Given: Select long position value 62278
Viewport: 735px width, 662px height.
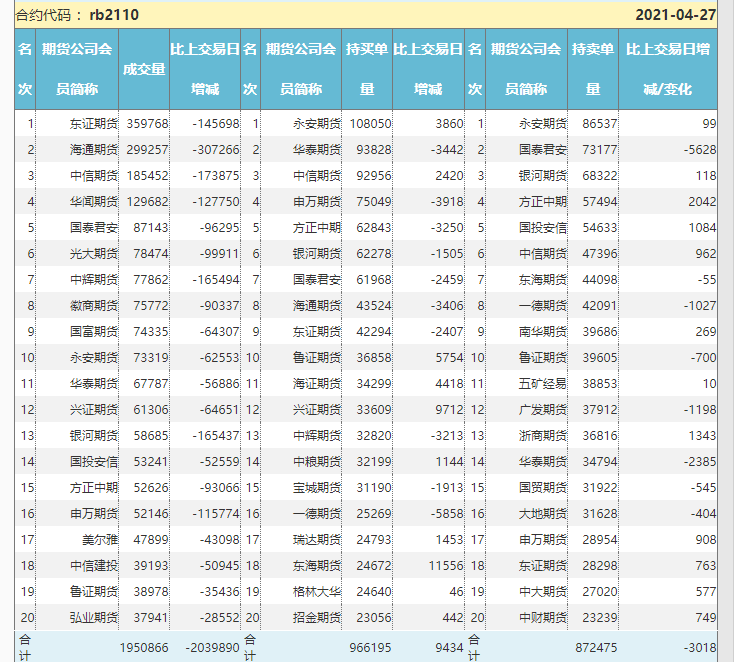Looking at the screenshot, I should (374, 254).
